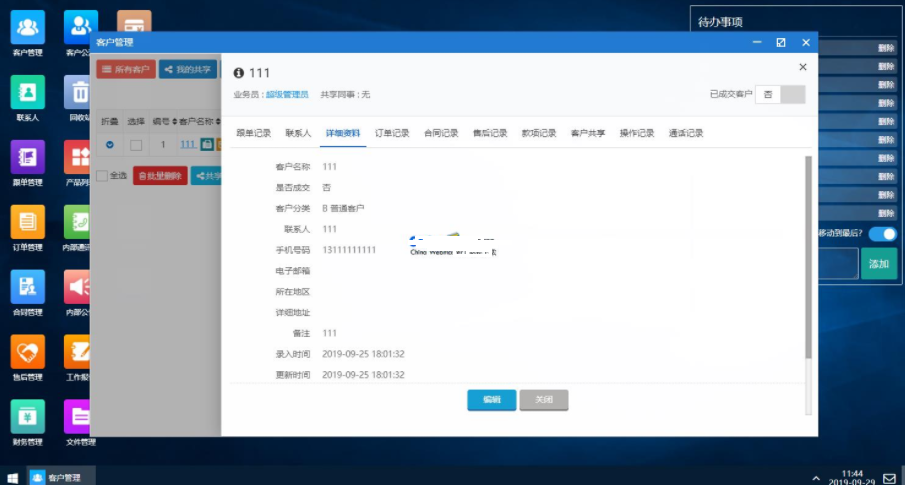Viewport: 905px width, 485px height.
Task: Open the 工作报告 desktop icon
Action: pos(77,352)
